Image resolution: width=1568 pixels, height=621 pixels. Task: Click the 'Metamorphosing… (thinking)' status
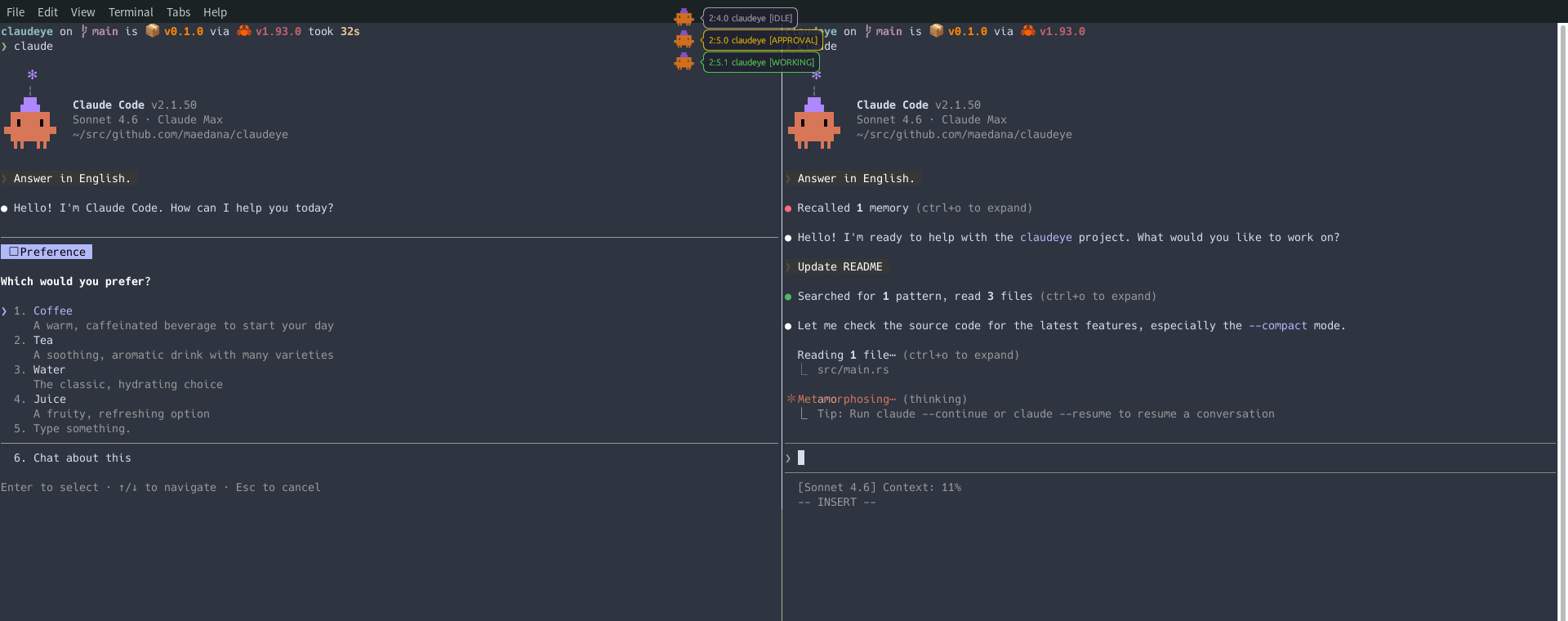click(882, 399)
